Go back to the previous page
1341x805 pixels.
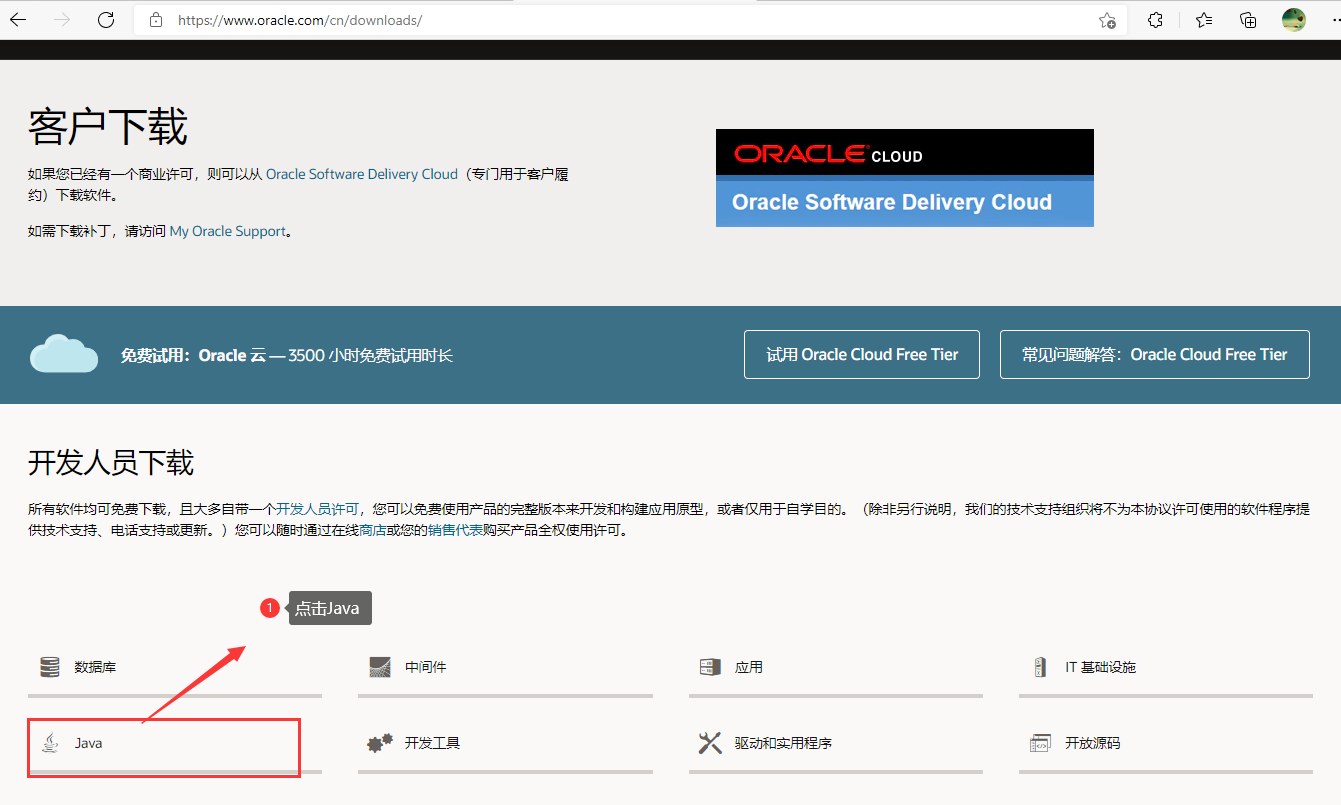[19, 20]
